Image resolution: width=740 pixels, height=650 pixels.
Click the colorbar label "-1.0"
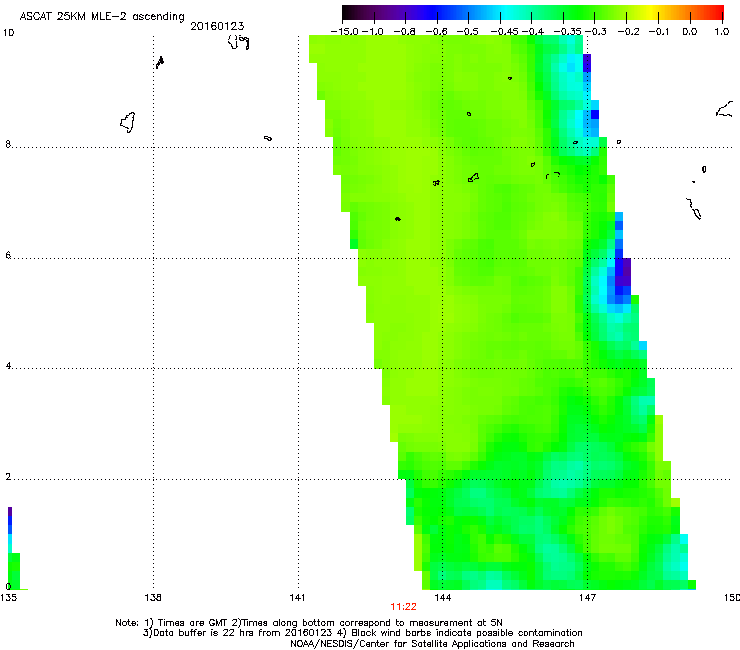pos(373,32)
